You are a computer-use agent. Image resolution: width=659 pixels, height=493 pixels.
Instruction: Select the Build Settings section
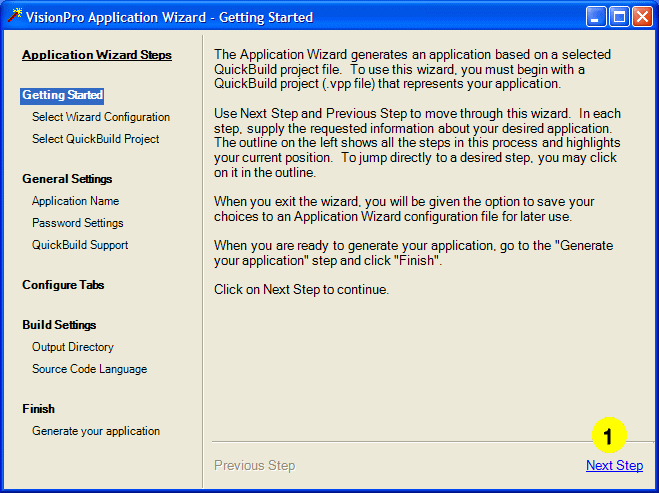pos(59,325)
